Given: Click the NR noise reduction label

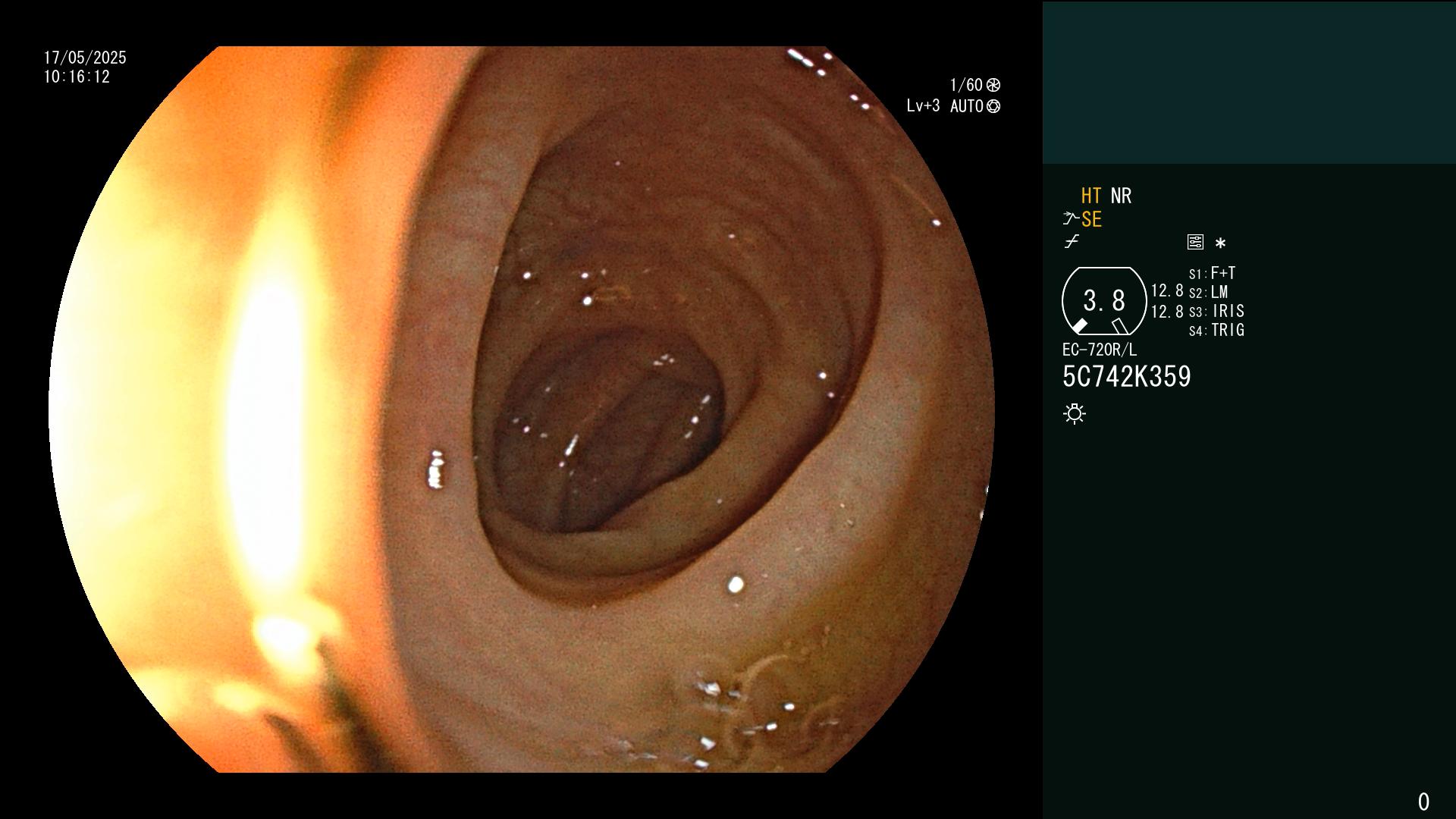Looking at the screenshot, I should [x=1121, y=196].
